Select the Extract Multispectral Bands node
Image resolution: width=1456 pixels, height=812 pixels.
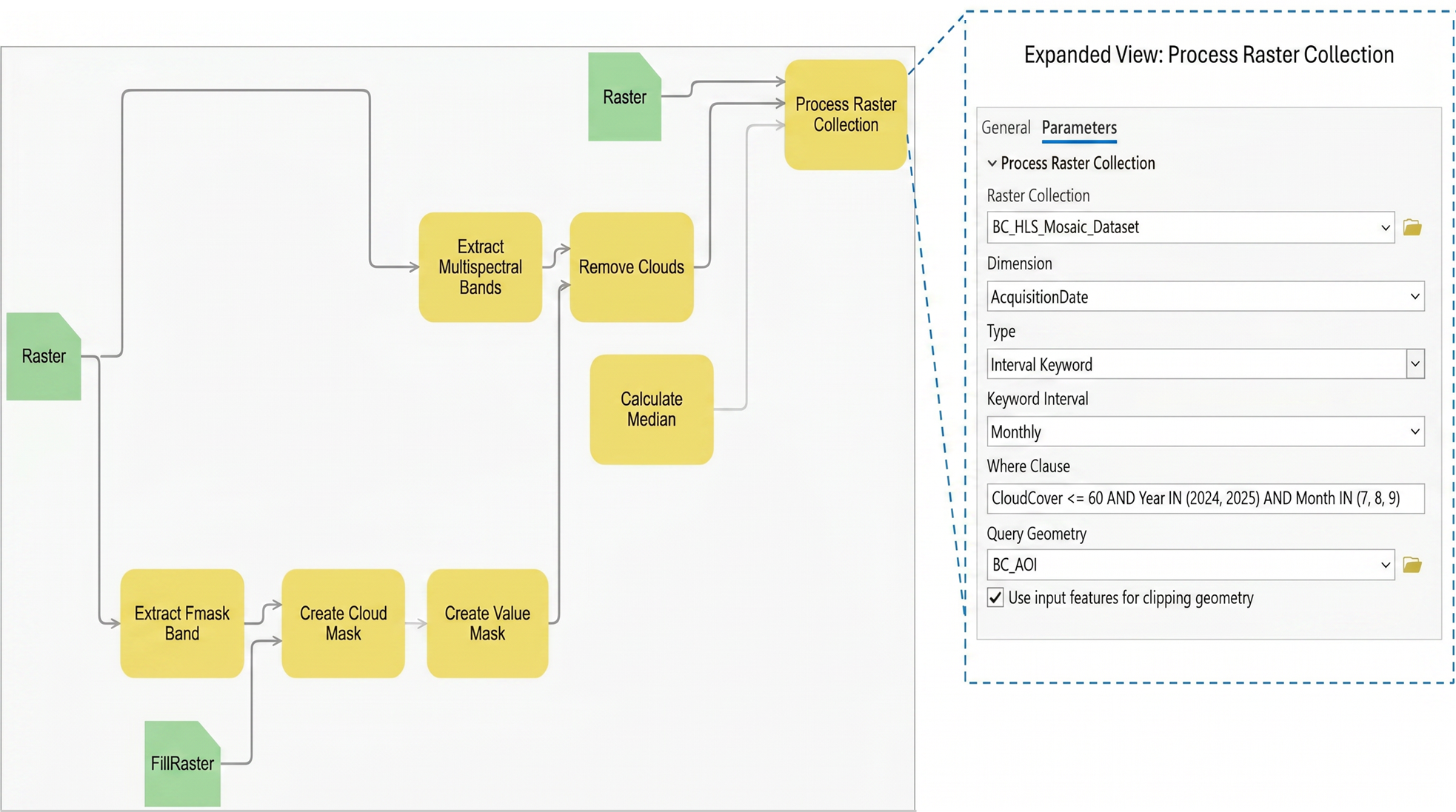click(481, 267)
